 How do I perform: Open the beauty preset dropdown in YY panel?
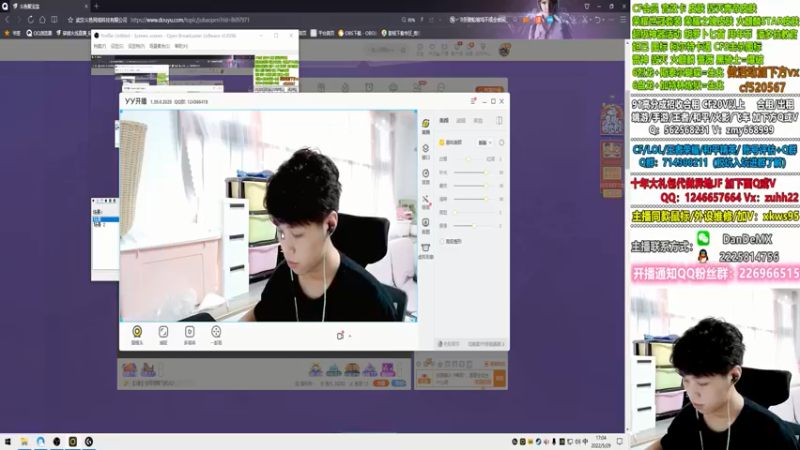coord(485,143)
